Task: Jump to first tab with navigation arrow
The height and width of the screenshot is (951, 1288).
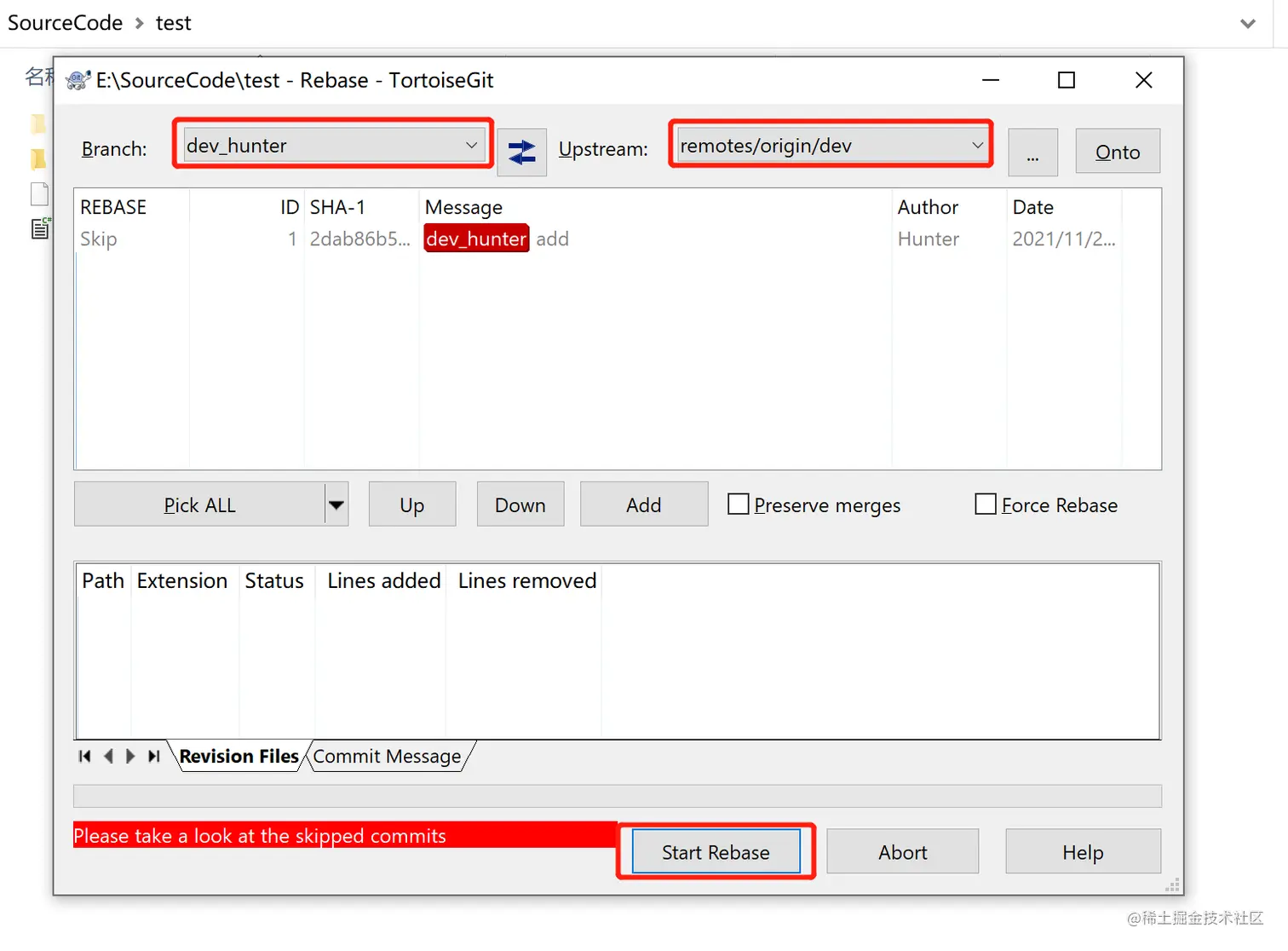Action: coord(84,756)
